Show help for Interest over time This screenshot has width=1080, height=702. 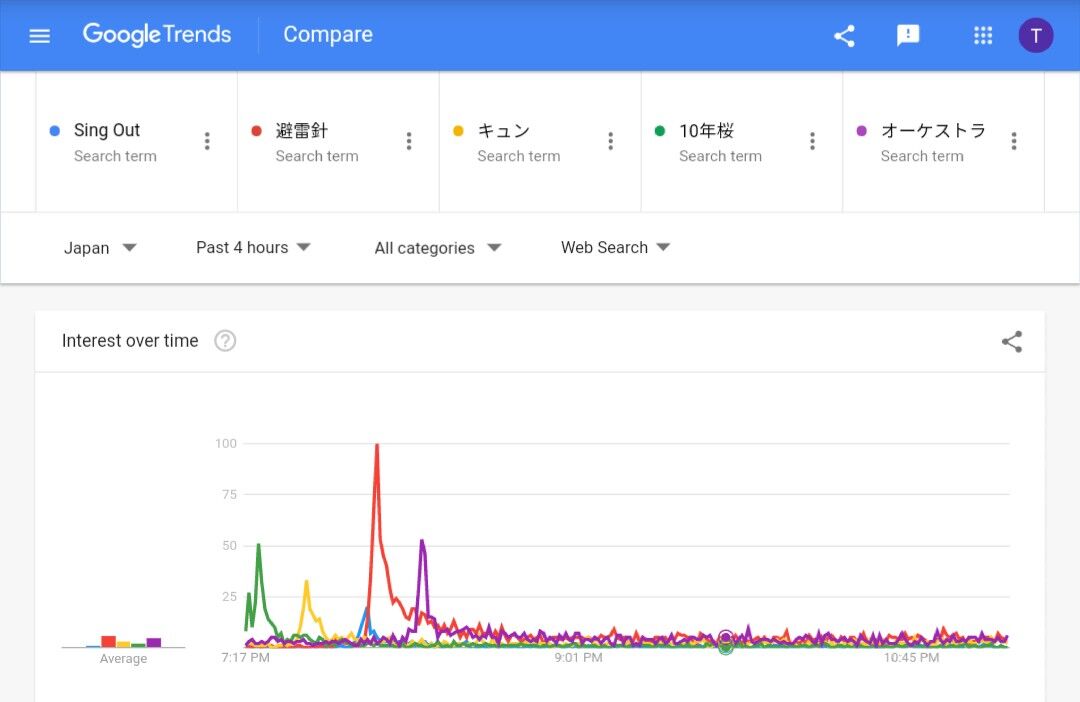coord(225,340)
